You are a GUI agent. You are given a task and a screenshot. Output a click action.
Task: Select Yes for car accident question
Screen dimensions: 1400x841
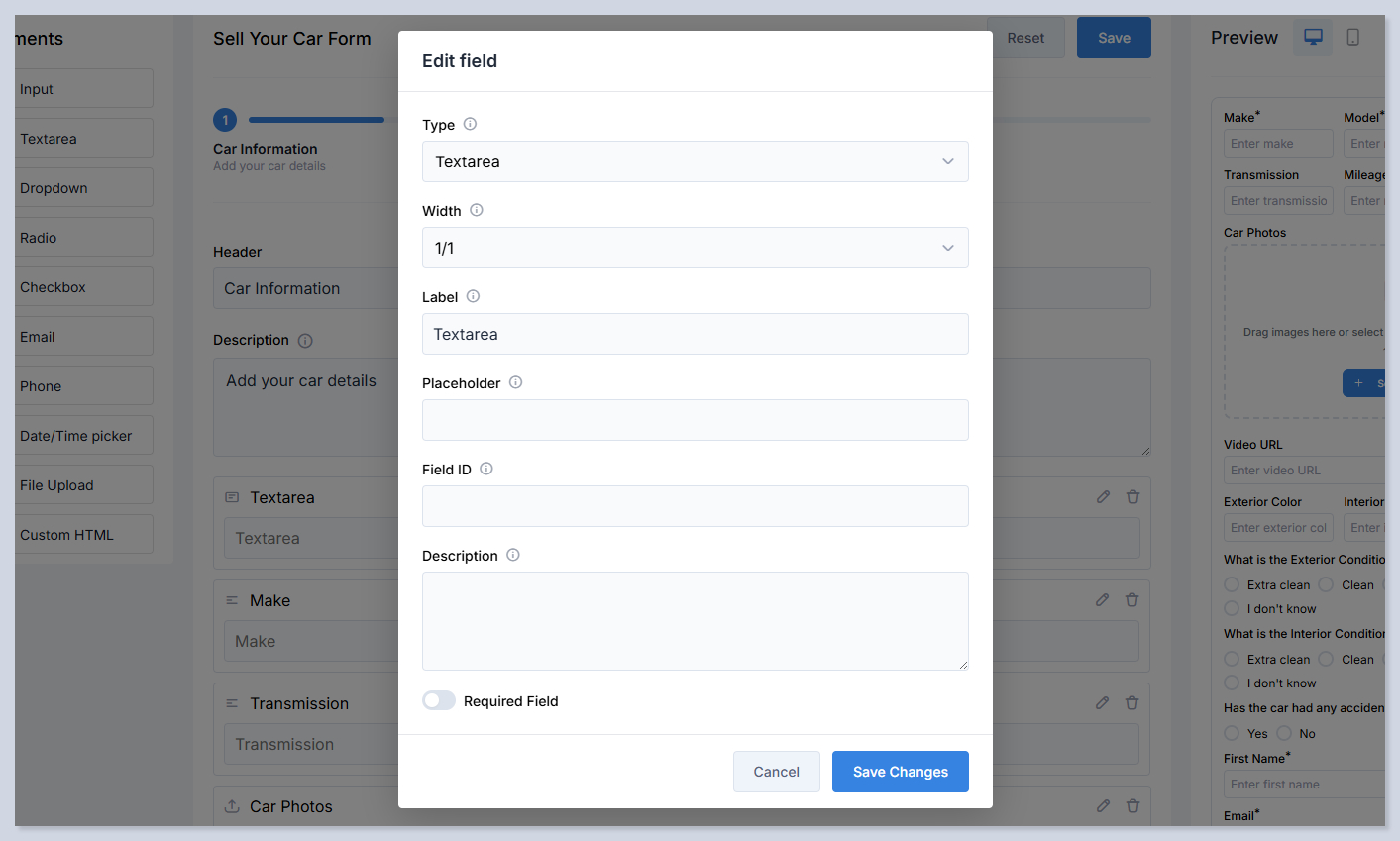pos(1232,733)
